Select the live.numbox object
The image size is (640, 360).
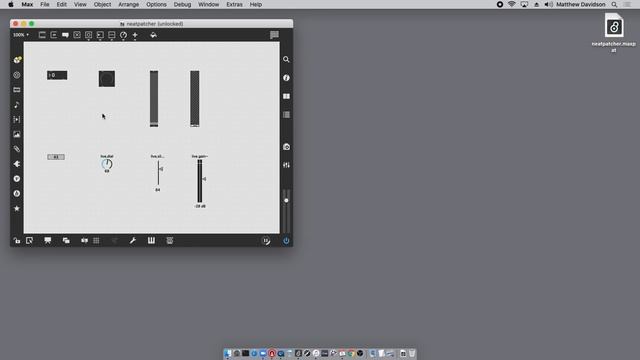tap(56, 157)
